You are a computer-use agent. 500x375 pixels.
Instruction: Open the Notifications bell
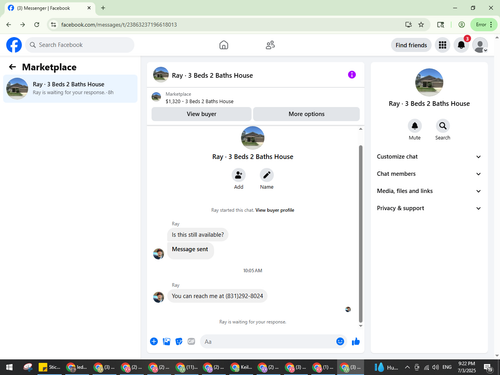pyautogui.click(x=461, y=45)
